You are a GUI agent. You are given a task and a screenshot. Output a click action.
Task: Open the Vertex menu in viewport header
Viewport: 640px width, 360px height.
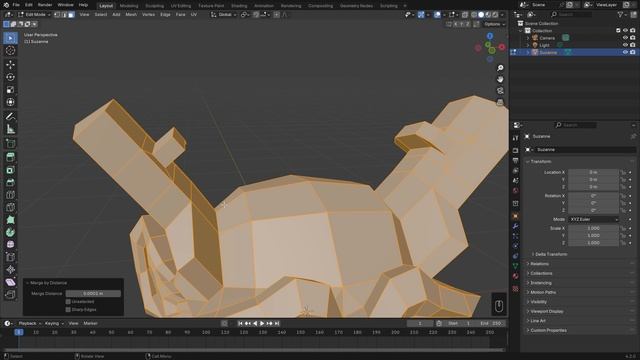click(x=148, y=15)
